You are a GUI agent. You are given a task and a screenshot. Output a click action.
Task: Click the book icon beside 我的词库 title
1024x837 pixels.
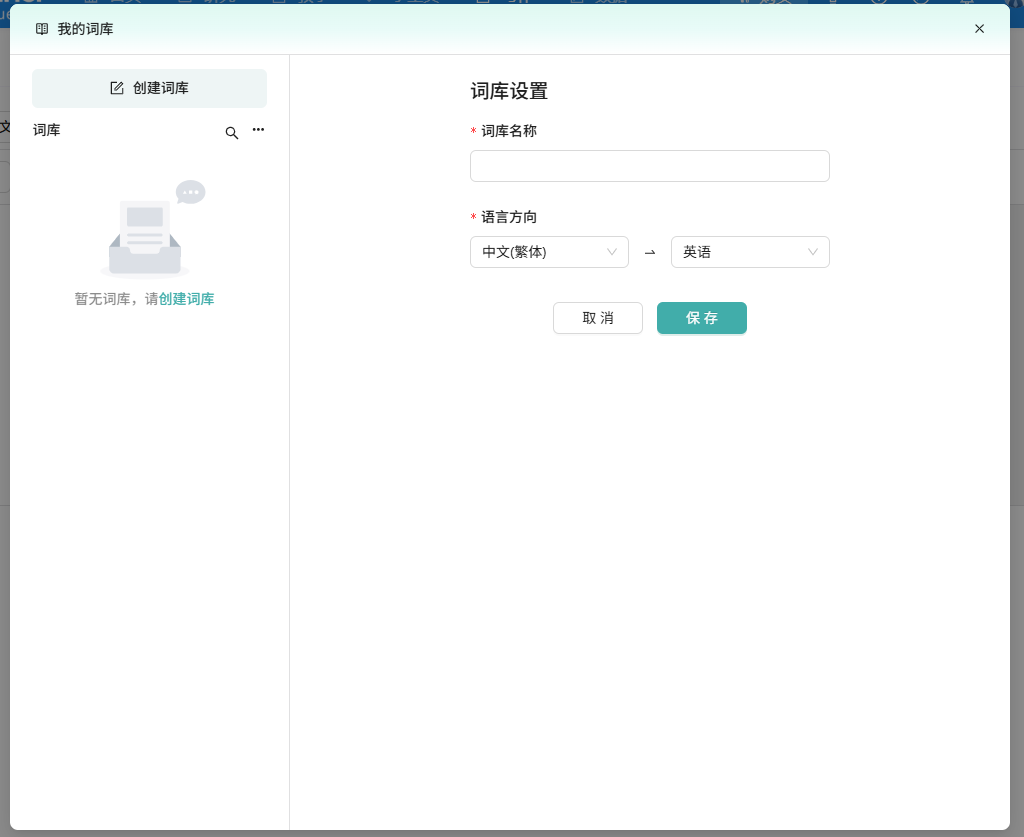click(x=42, y=29)
